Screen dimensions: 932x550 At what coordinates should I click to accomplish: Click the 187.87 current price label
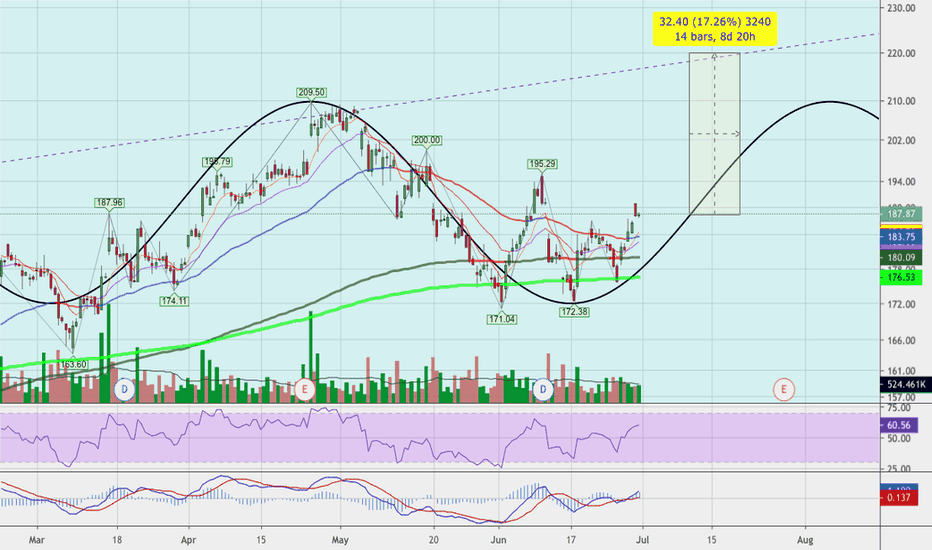click(x=901, y=214)
